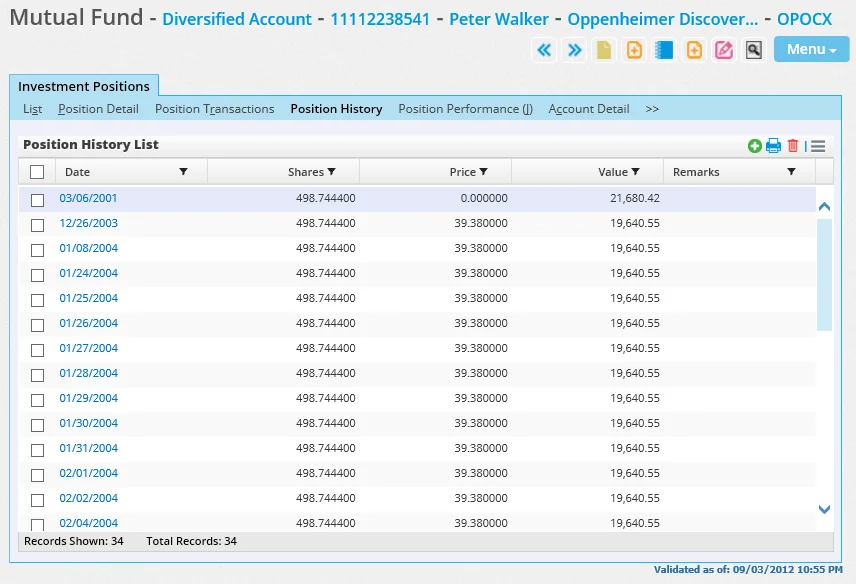Open the 12/26/2003 date link
This screenshot has width=856, height=584.
click(x=88, y=224)
